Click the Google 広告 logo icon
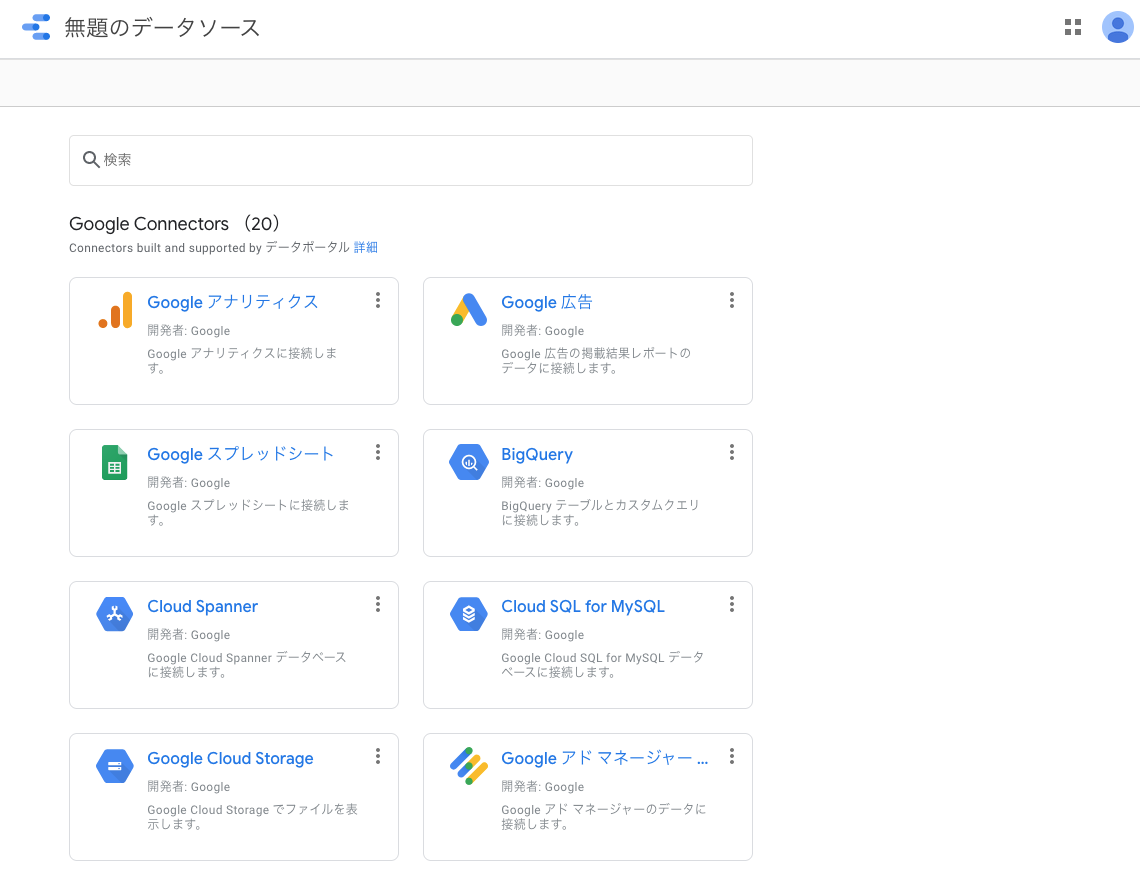Viewport: 1140px width, 879px height. coord(469,310)
